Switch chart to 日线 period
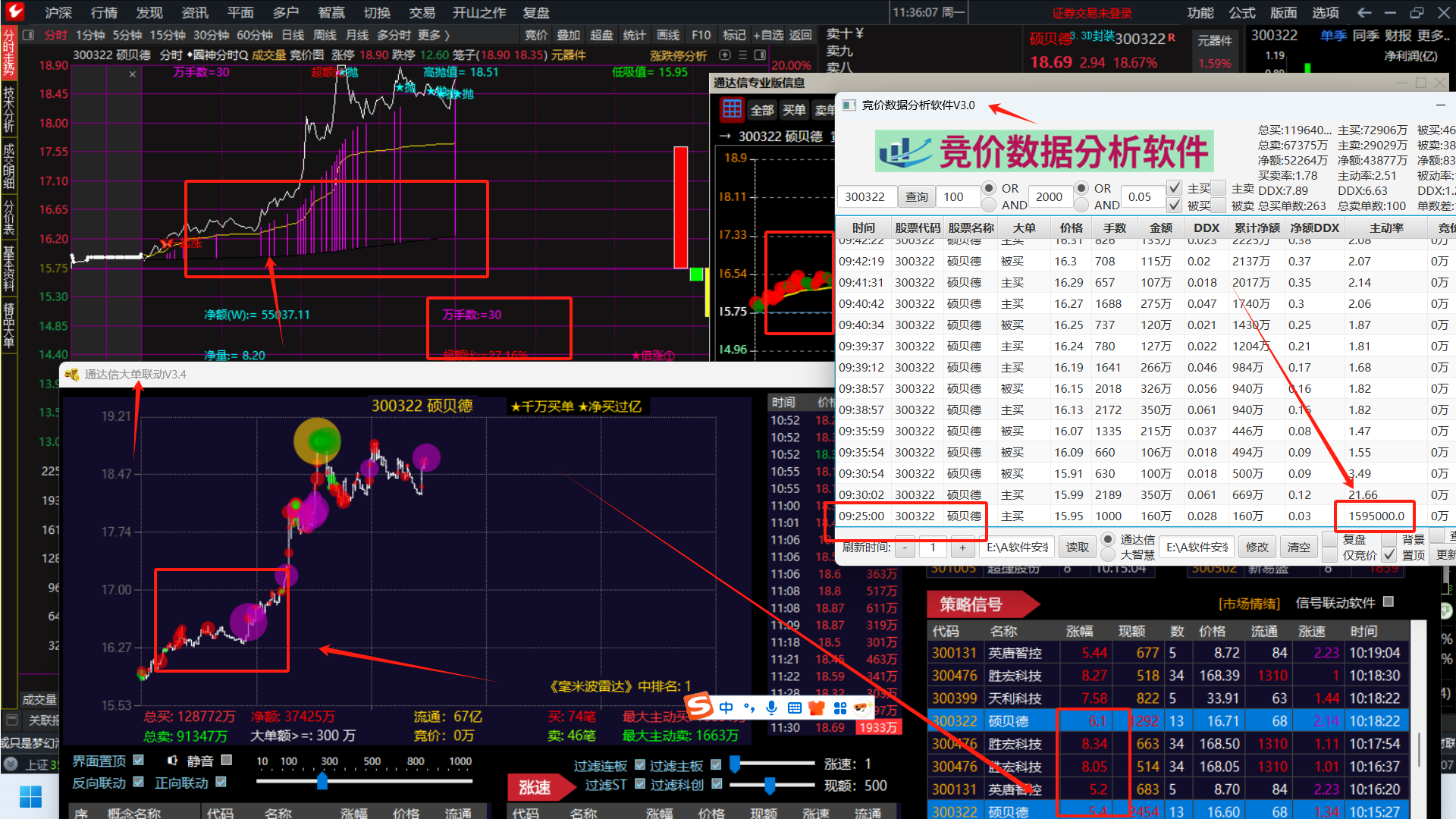Screen dimensions: 1456x819 pyautogui.click(x=293, y=35)
